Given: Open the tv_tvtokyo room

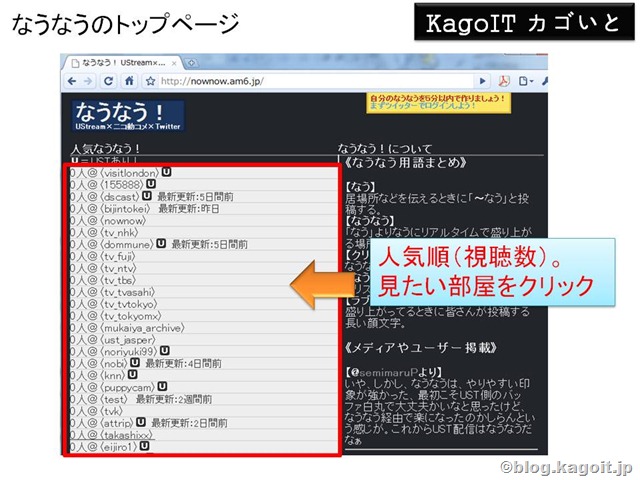Looking at the screenshot, I should point(129,304).
